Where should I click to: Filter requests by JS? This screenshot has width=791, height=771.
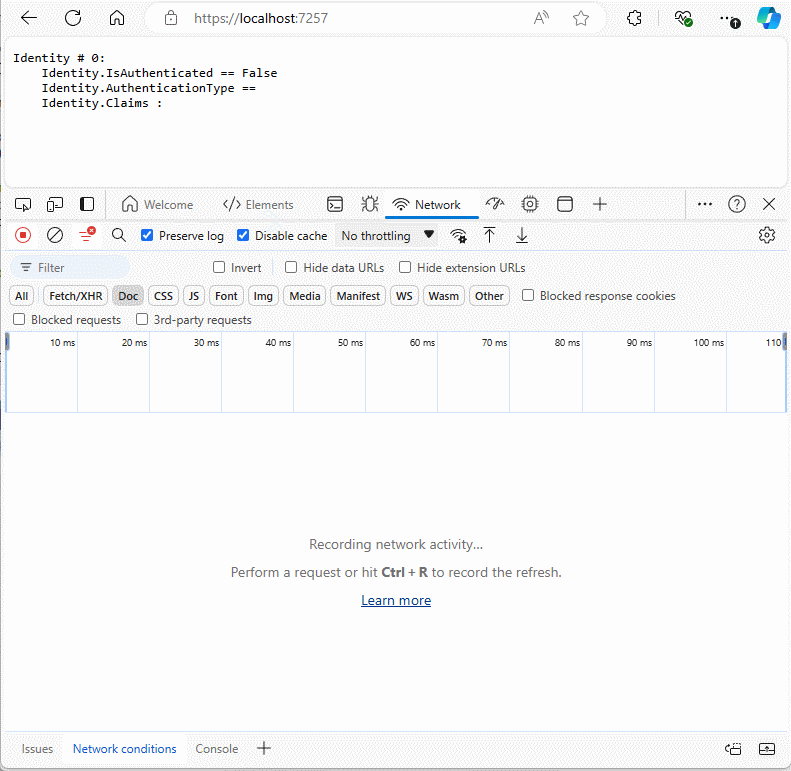194,296
